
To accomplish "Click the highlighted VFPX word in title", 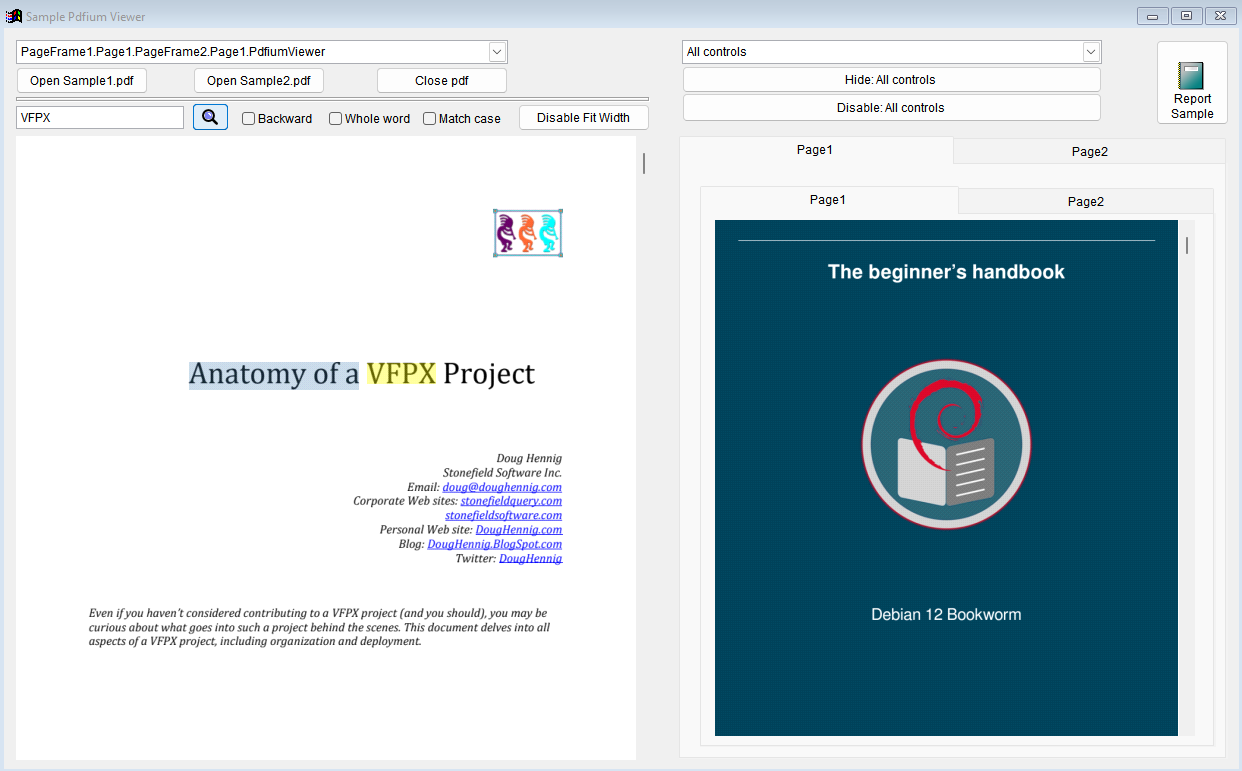I will [x=401, y=374].
